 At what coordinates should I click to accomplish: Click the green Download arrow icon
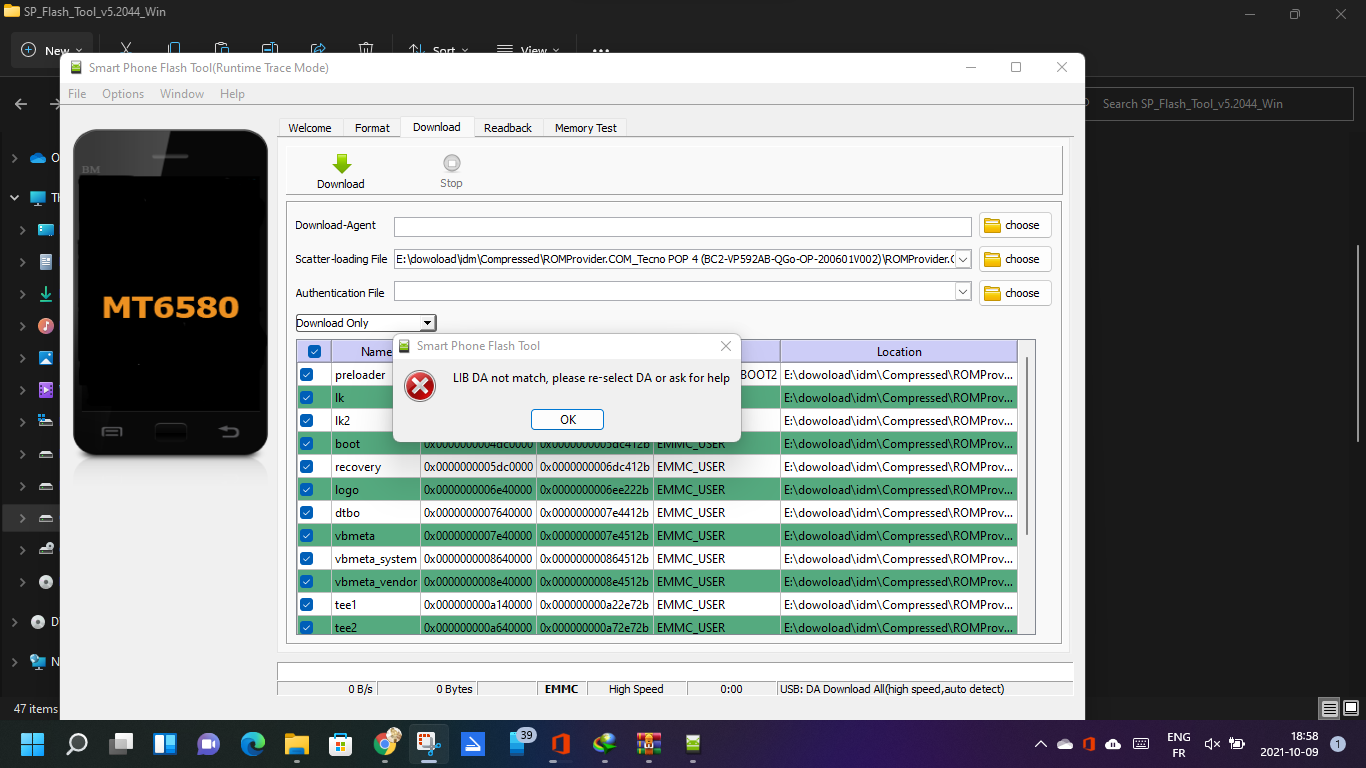tap(341, 164)
